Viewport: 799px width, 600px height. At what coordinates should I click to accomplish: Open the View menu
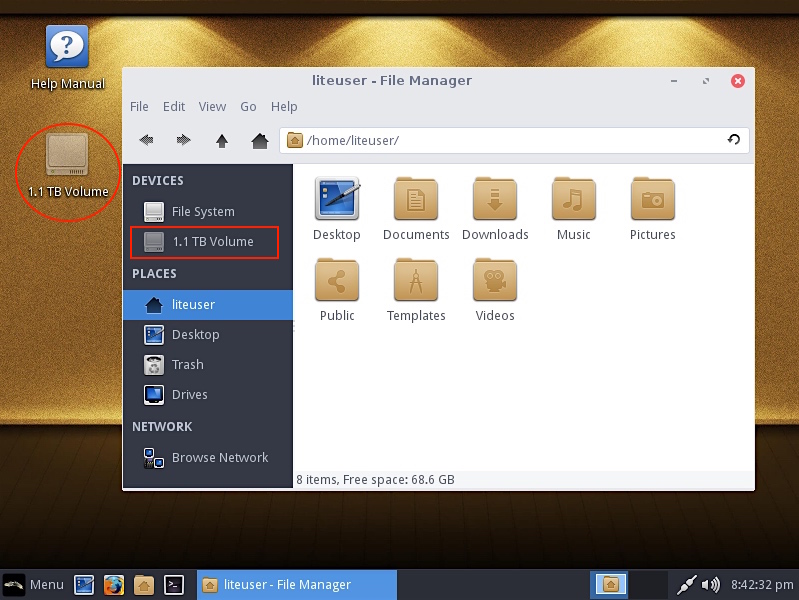pyautogui.click(x=212, y=106)
